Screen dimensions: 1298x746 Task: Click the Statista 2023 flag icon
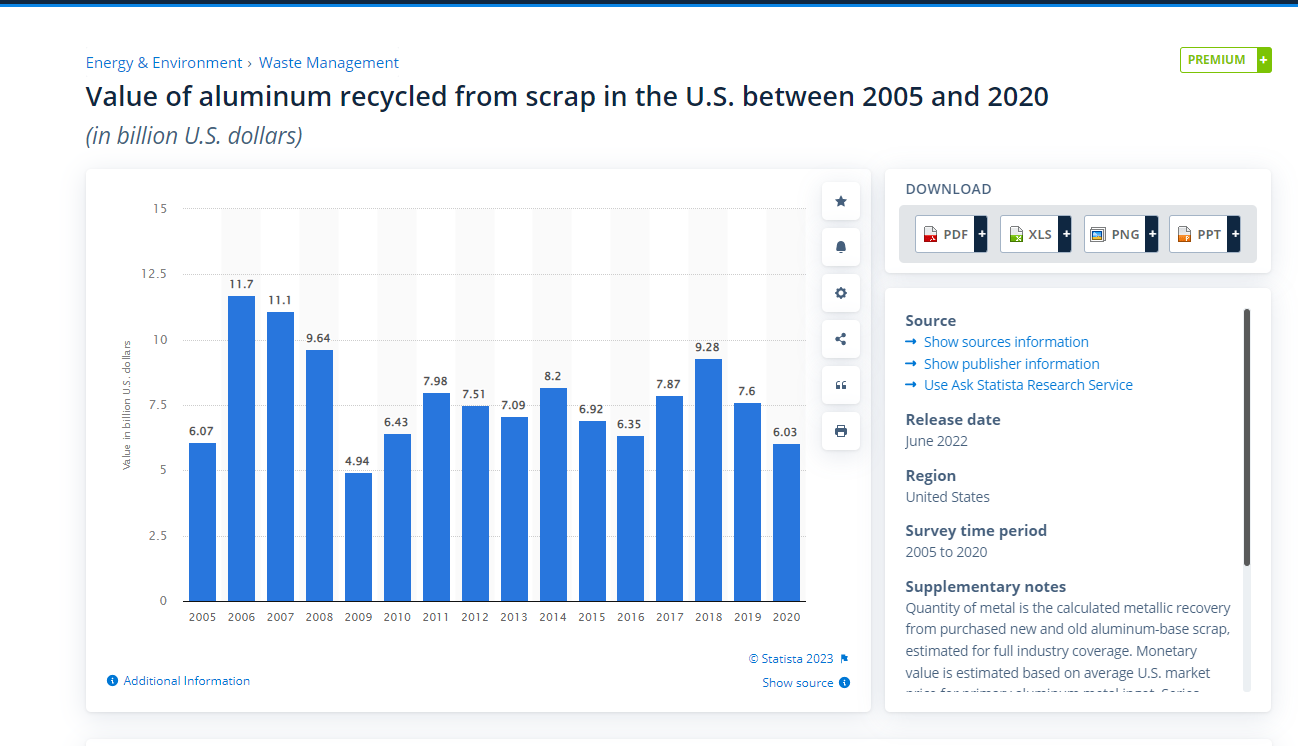pos(844,659)
